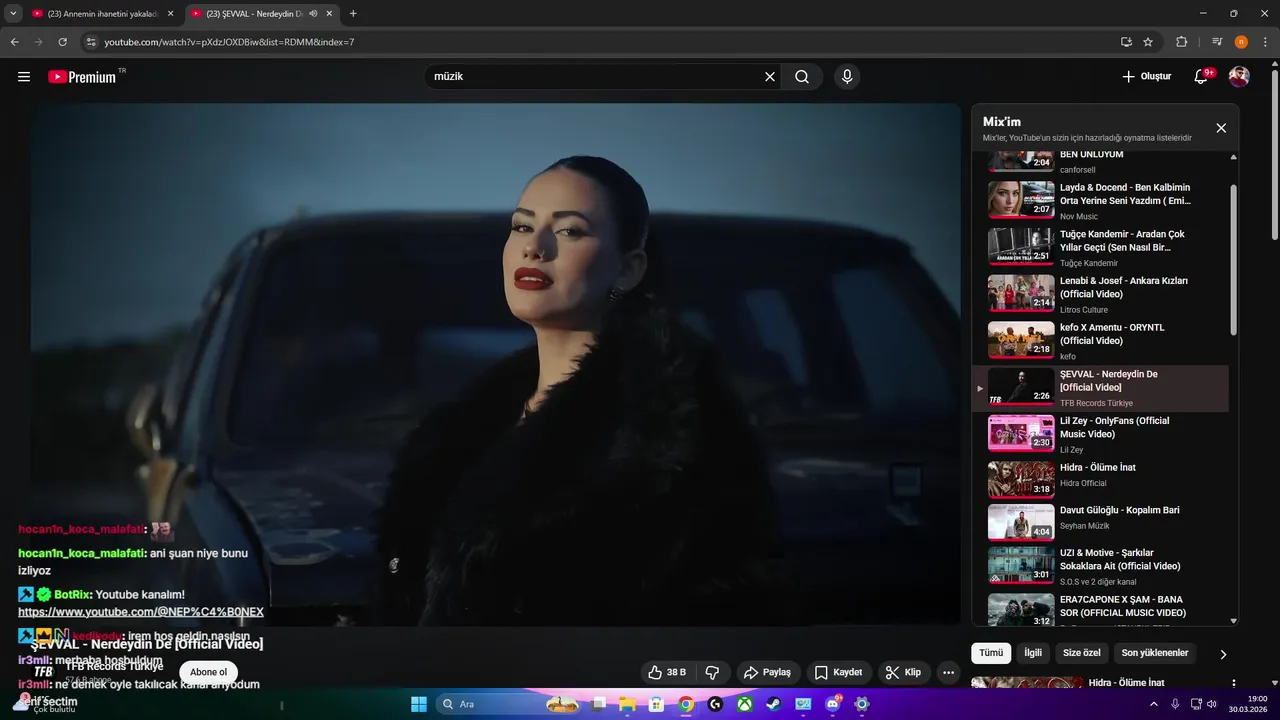The image size is (1280, 720).
Task: Show hidden system tray icons
Action: click(x=1154, y=704)
